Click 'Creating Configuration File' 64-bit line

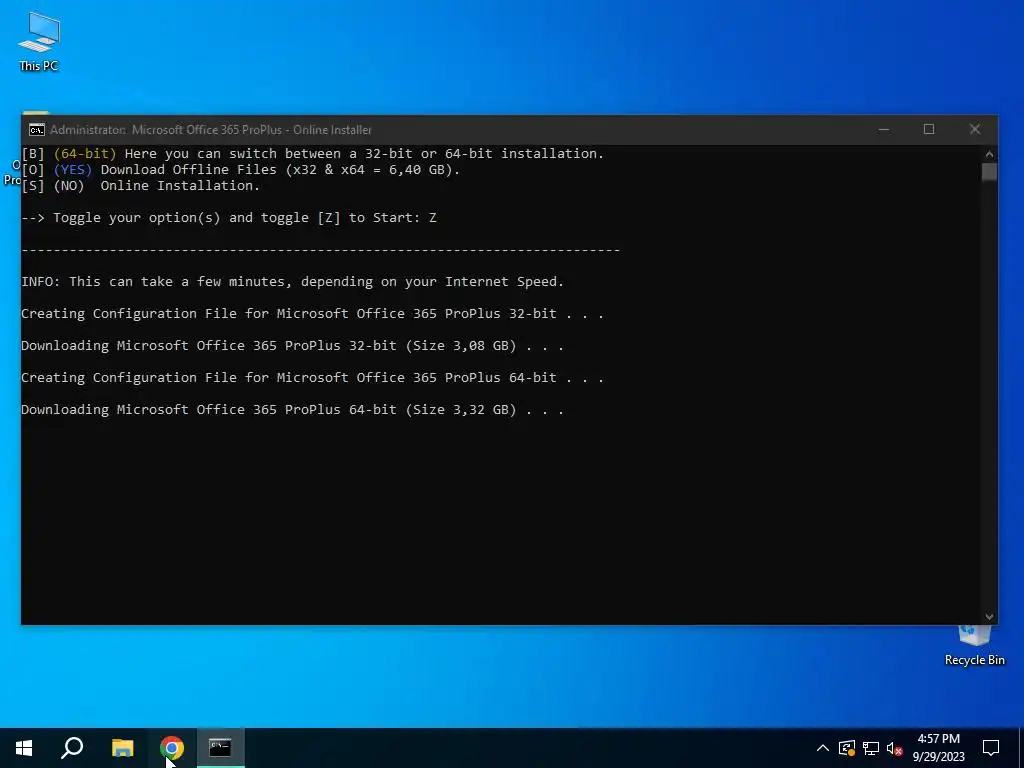click(x=312, y=377)
